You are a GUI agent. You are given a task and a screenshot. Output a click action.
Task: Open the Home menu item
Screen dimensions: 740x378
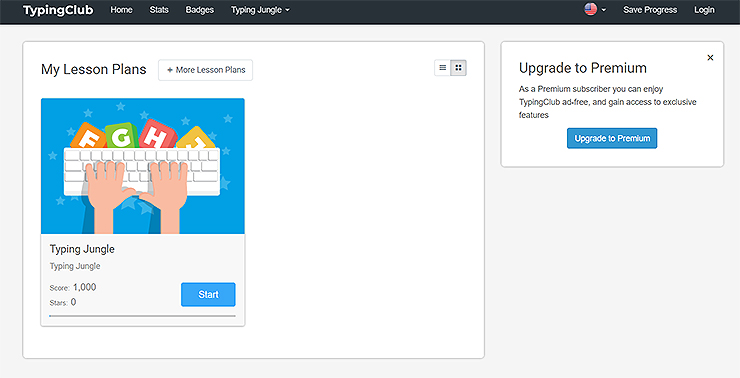tap(121, 10)
